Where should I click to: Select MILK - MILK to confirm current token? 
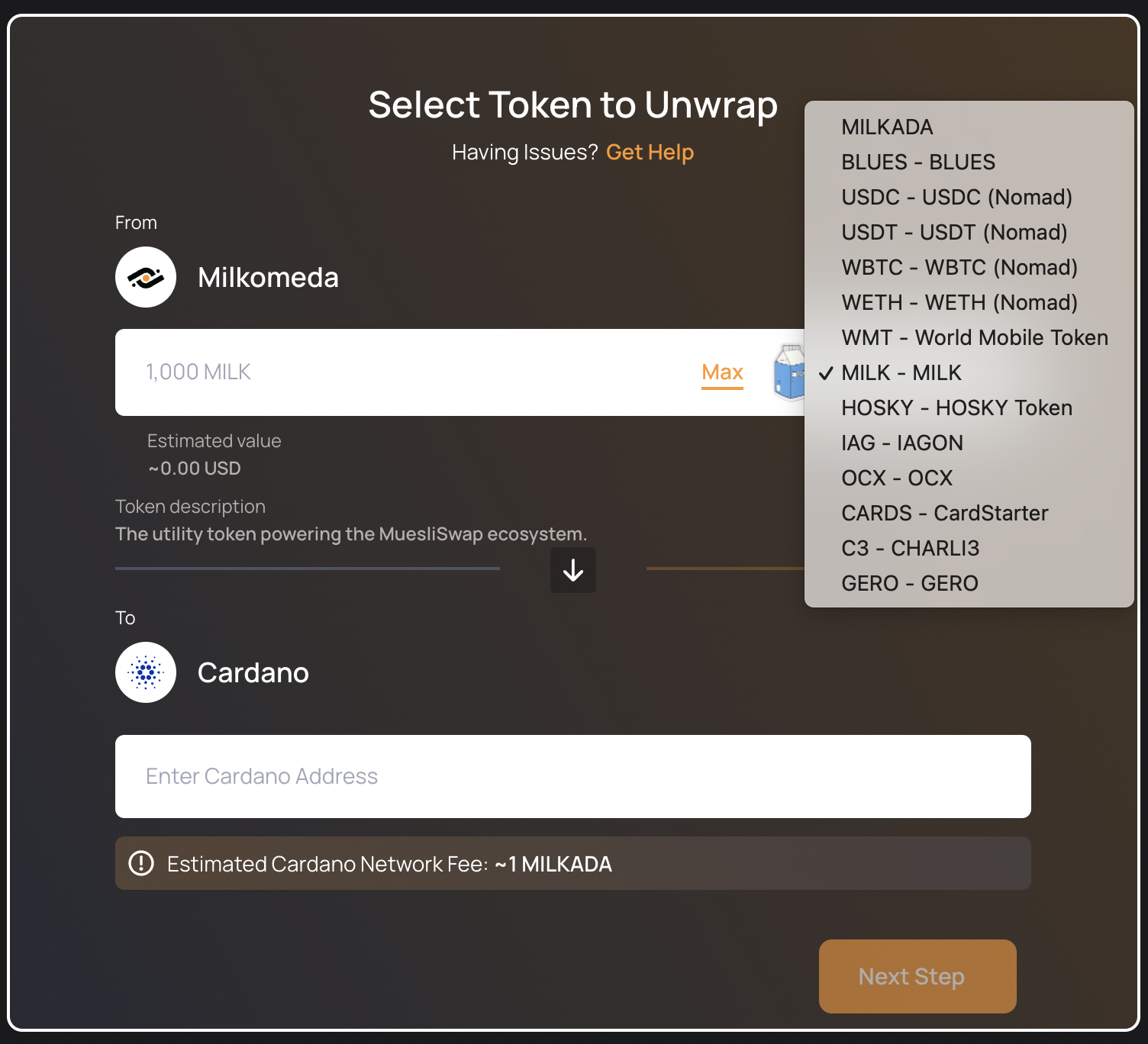(901, 373)
